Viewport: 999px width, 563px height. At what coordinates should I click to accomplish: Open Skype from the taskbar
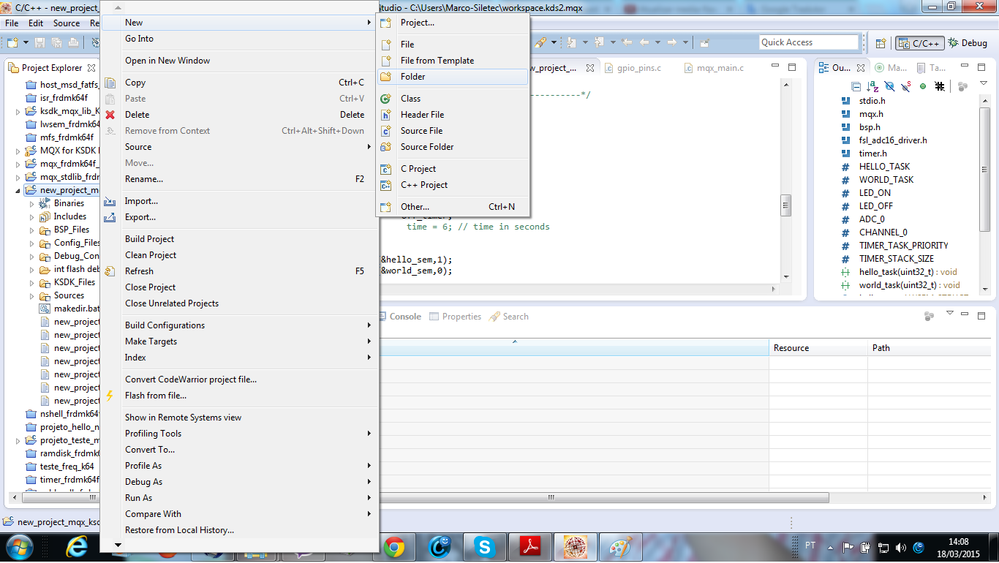pyautogui.click(x=484, y=547)
